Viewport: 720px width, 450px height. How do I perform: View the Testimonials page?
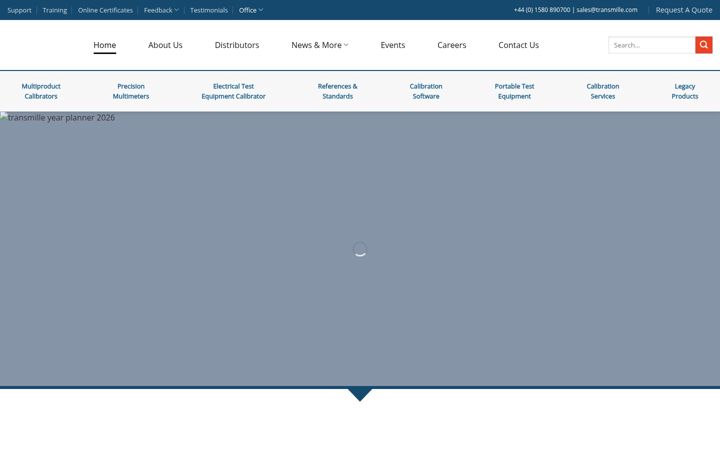(x=209, y=10)
